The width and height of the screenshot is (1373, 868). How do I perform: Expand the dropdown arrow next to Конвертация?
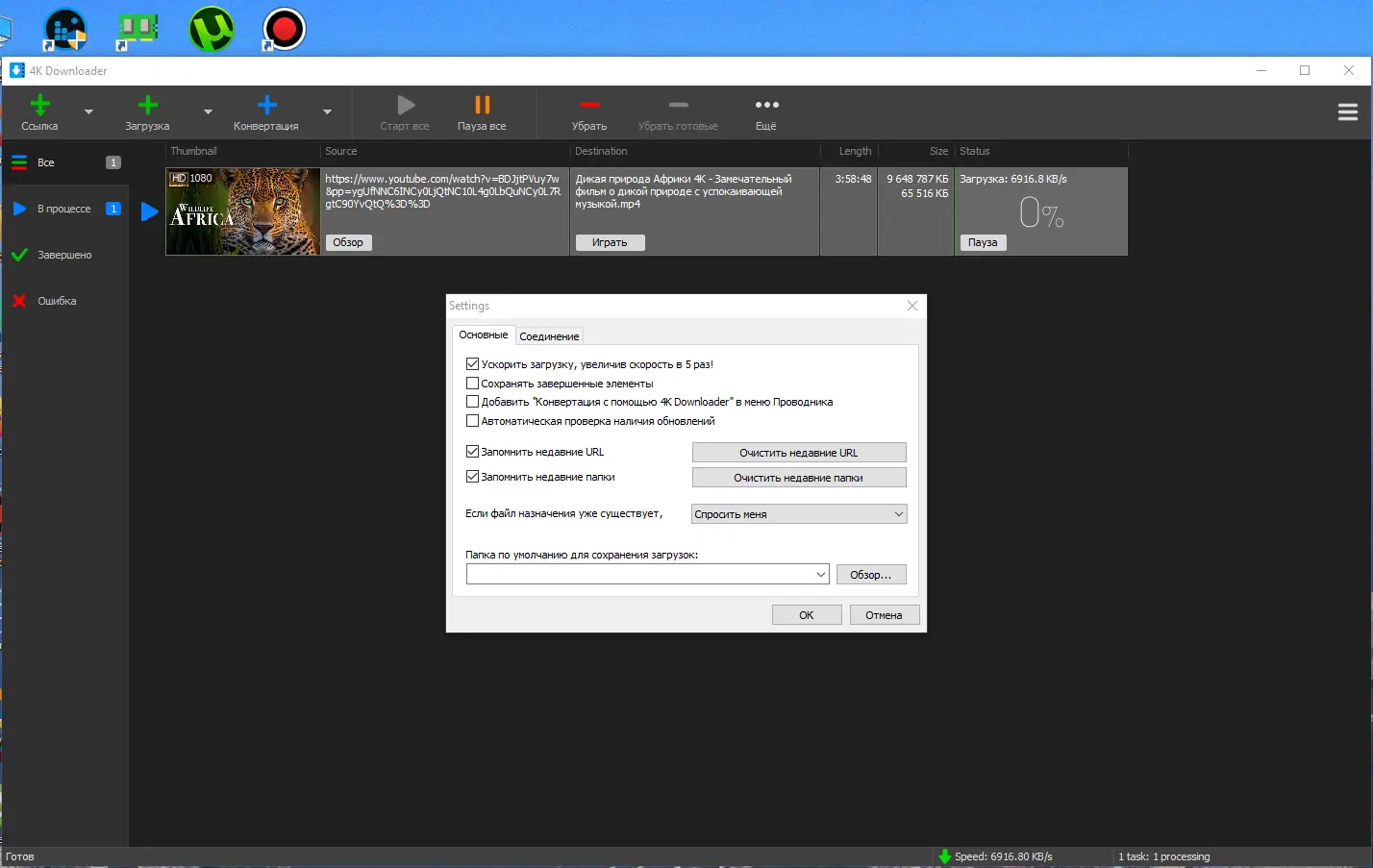327,112
